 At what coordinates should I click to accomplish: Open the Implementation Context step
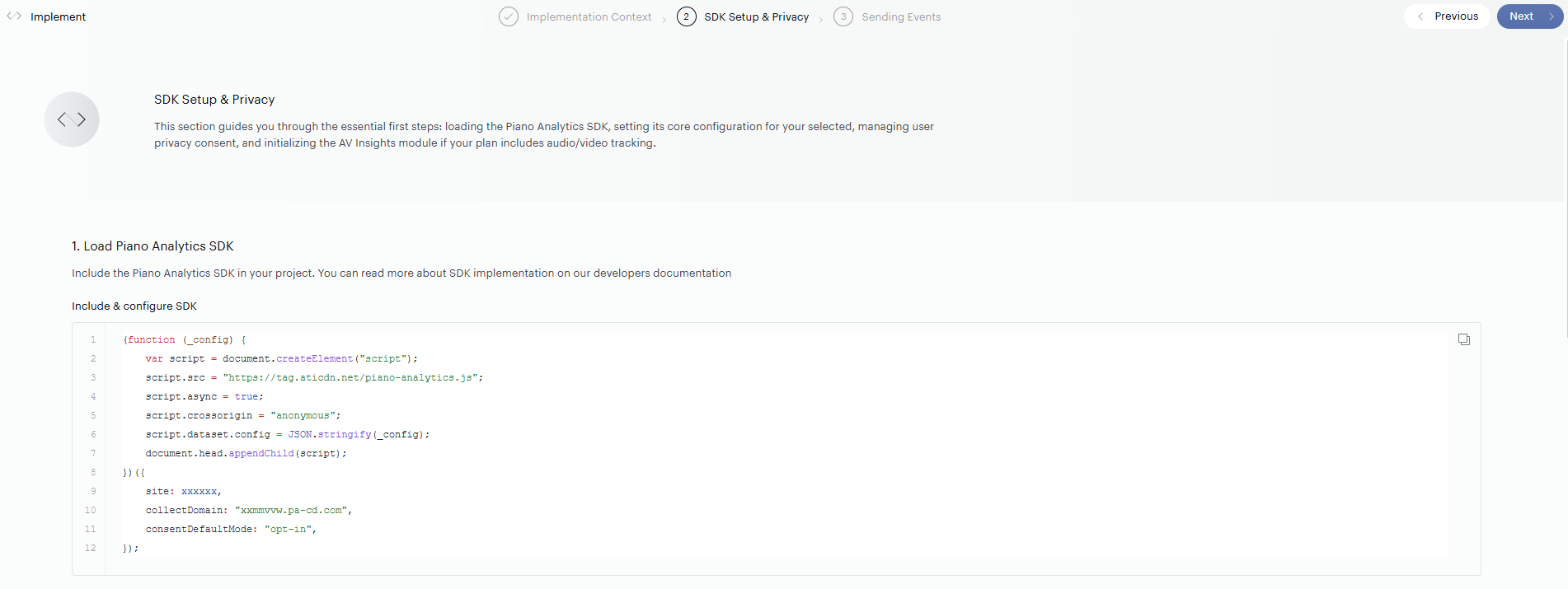tap(589, 16)
